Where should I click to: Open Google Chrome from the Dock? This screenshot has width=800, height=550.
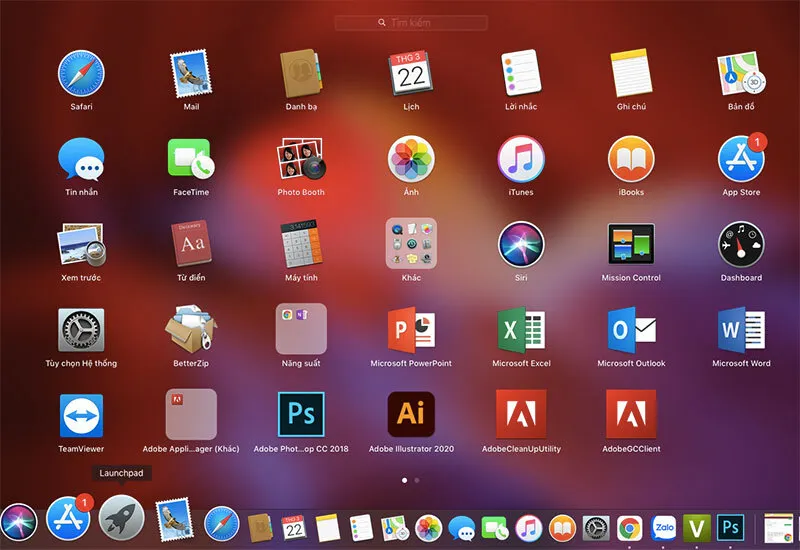pos(630,528)
